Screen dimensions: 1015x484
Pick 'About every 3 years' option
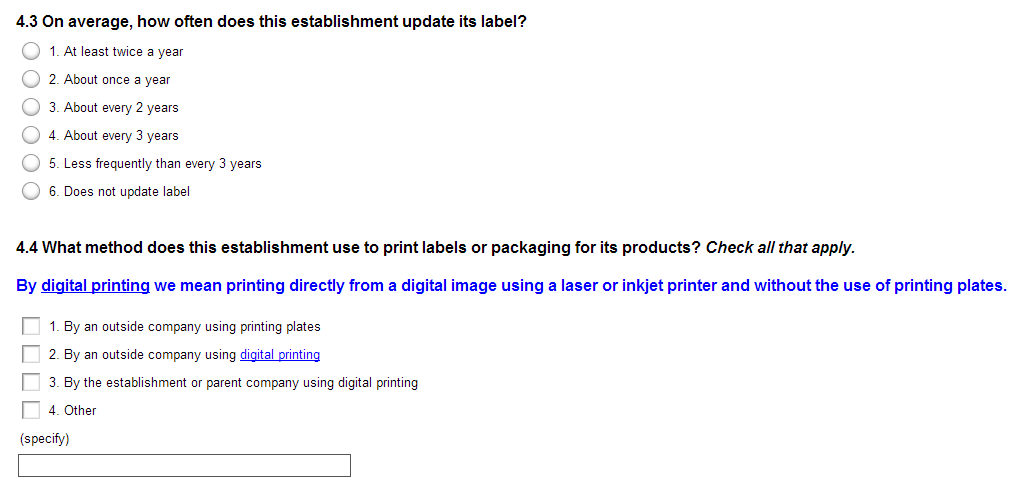coord(31,135)
